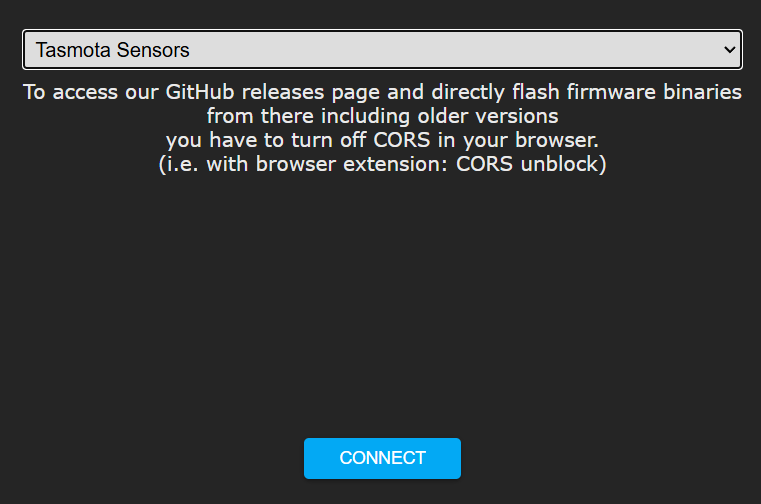Image resolution: width=761 pixels, height=504 pixels.
Task: Click the "releases page" text
Action: click(x=306, y=93)
